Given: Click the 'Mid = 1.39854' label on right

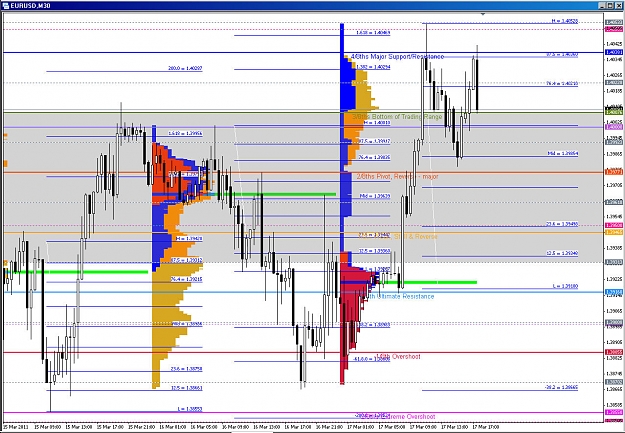Looking at the screenshot, I should click(563, 153).
